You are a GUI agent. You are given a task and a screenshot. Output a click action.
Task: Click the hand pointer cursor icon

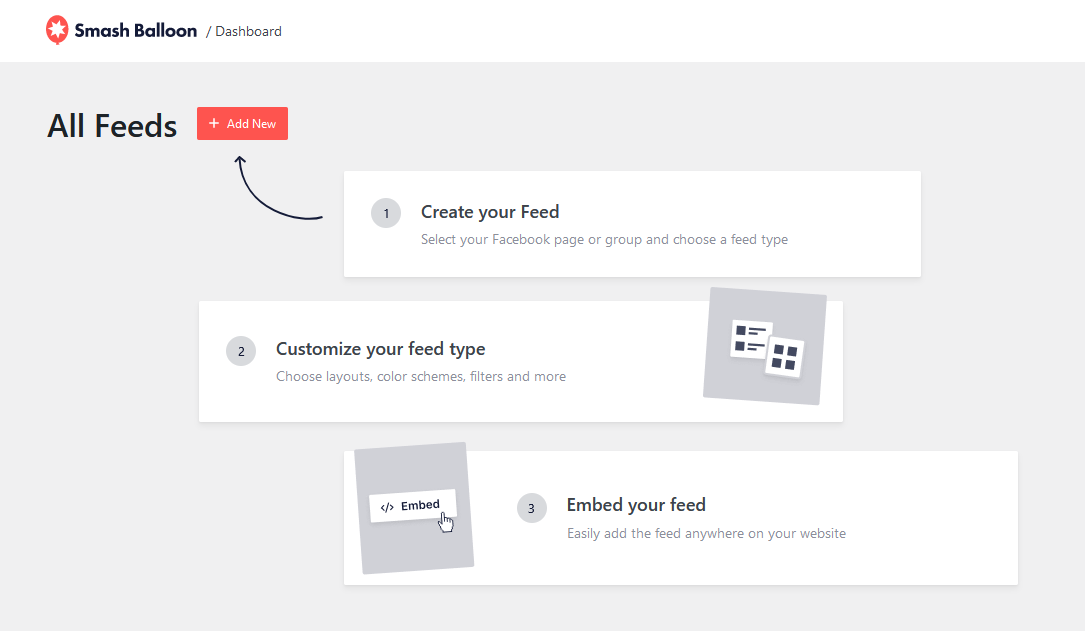pos(445,522)
